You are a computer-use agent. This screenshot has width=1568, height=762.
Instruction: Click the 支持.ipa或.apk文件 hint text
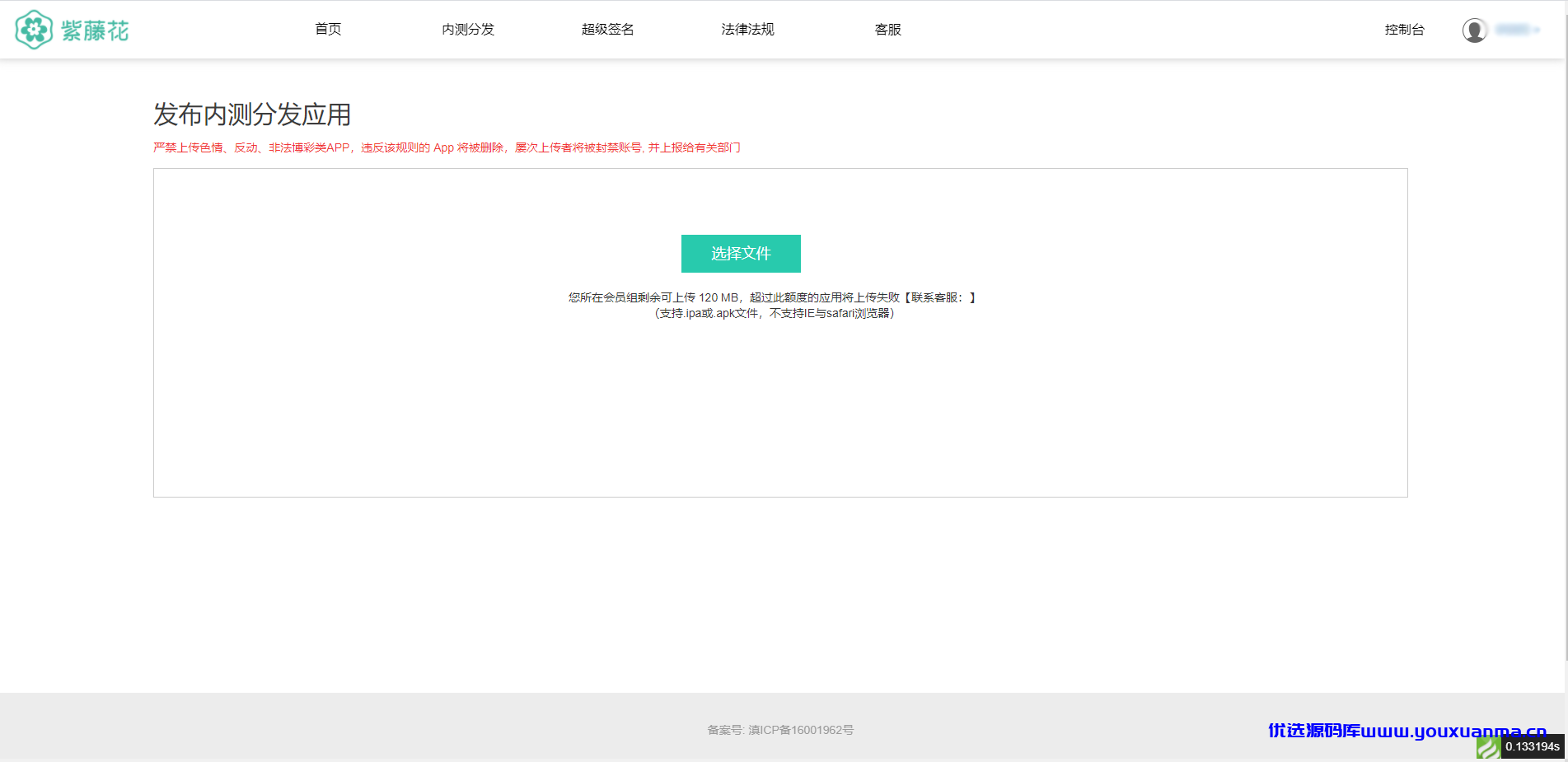pyautogui.click(x=775, y=313)
